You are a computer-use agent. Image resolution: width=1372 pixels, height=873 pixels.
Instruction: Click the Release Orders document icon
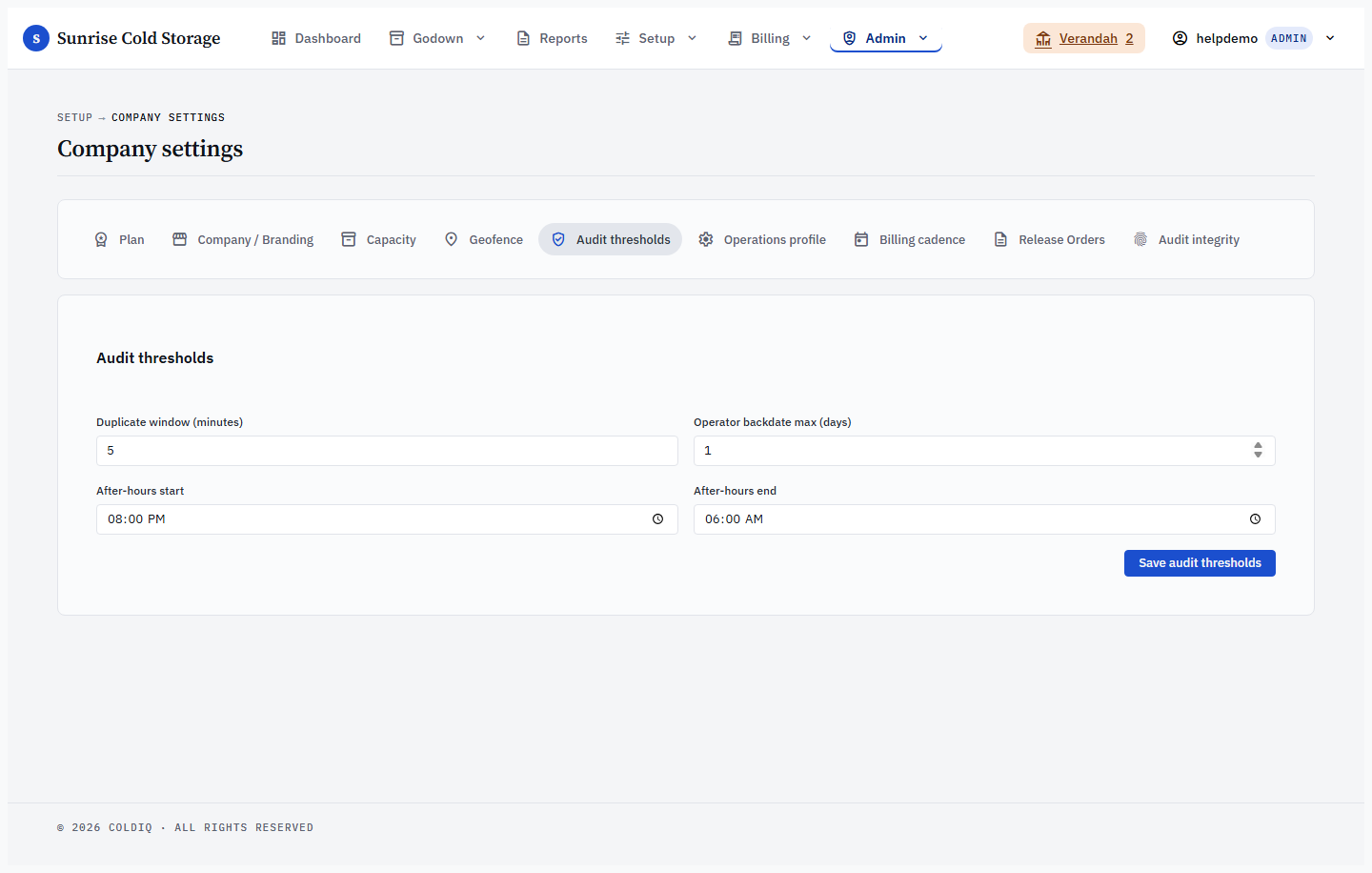tap(1000, 239)
